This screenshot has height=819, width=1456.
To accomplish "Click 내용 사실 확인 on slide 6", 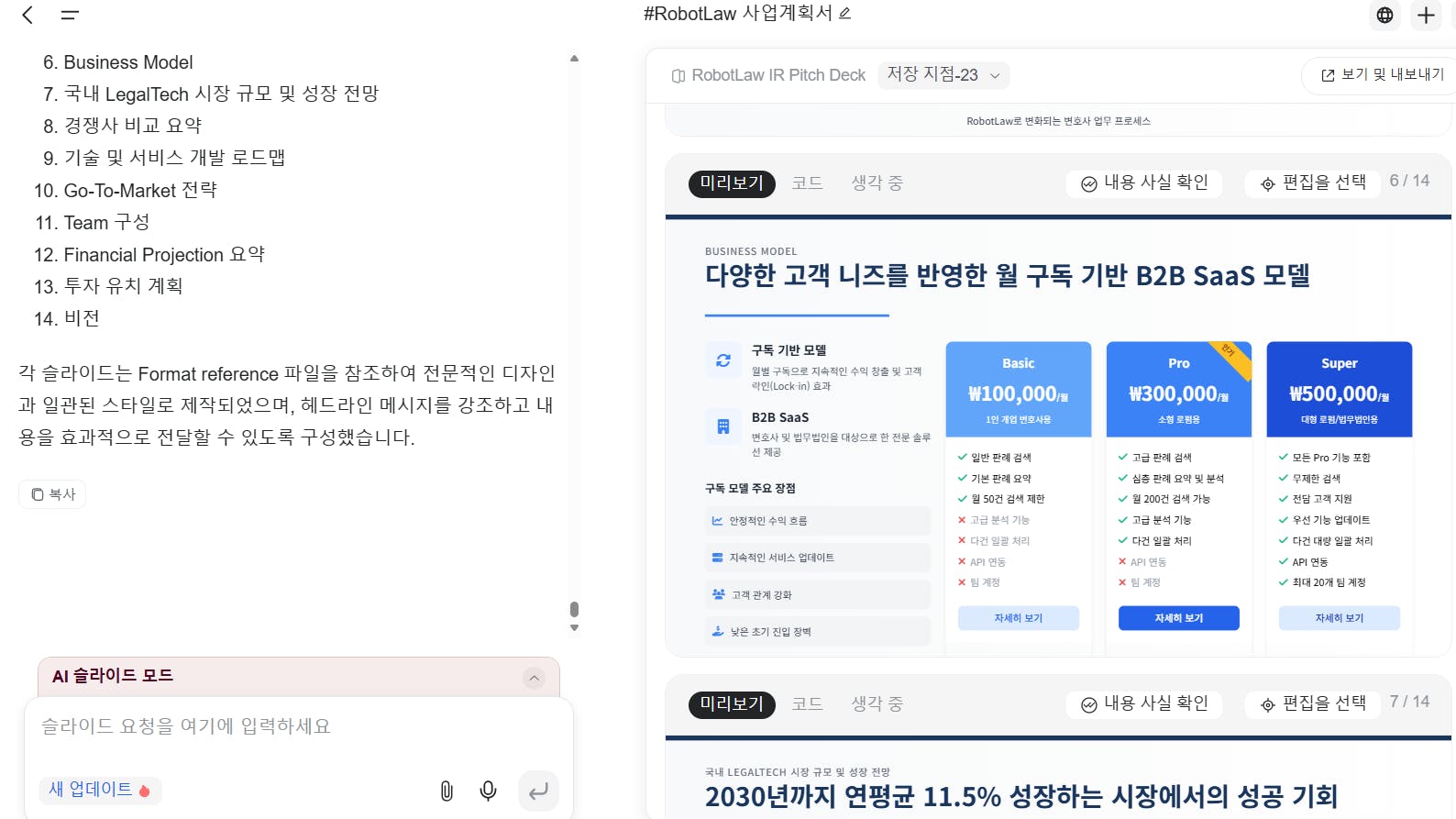I will click(1144, 183).
